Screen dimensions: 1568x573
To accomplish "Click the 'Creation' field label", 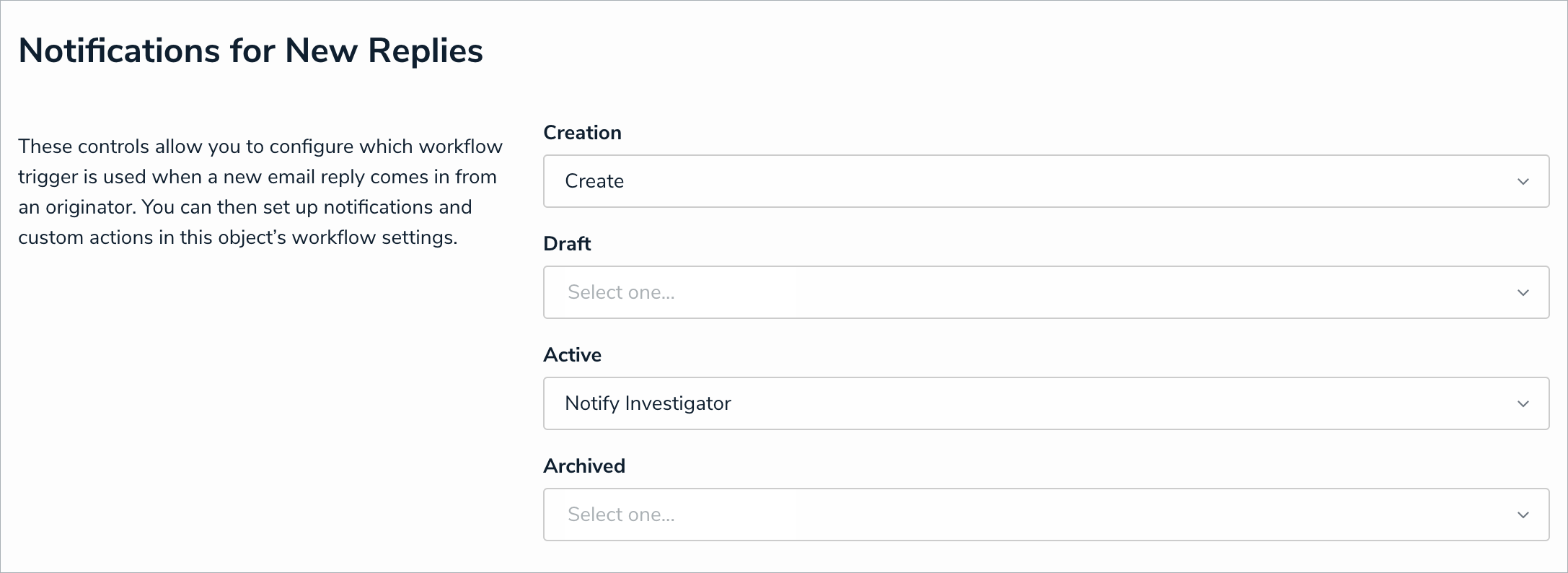I will (x=582, y=133).
